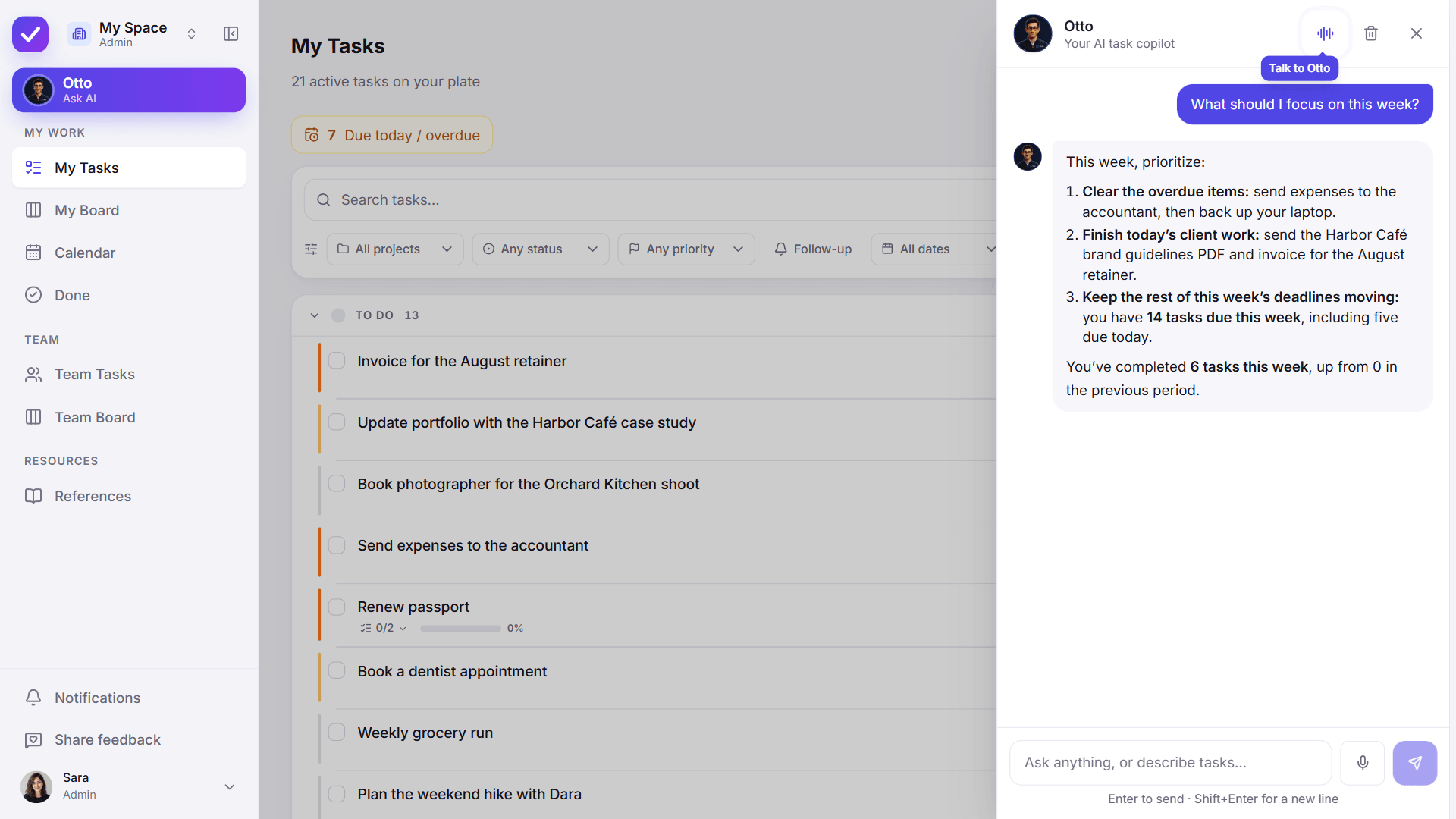Open Notifications
1456x819 pixels.
point(129,698)
